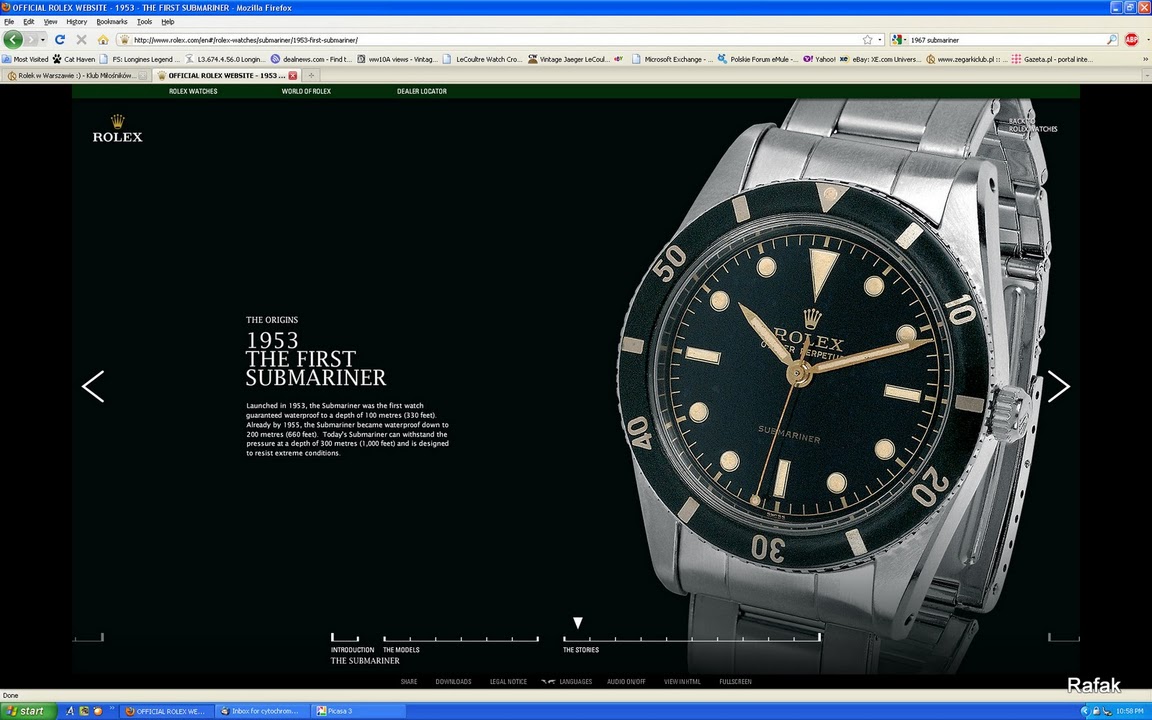The image size is (1152, 720).
Task: Click the white triangle timeline position marker
Action: (x=577, y=623)
